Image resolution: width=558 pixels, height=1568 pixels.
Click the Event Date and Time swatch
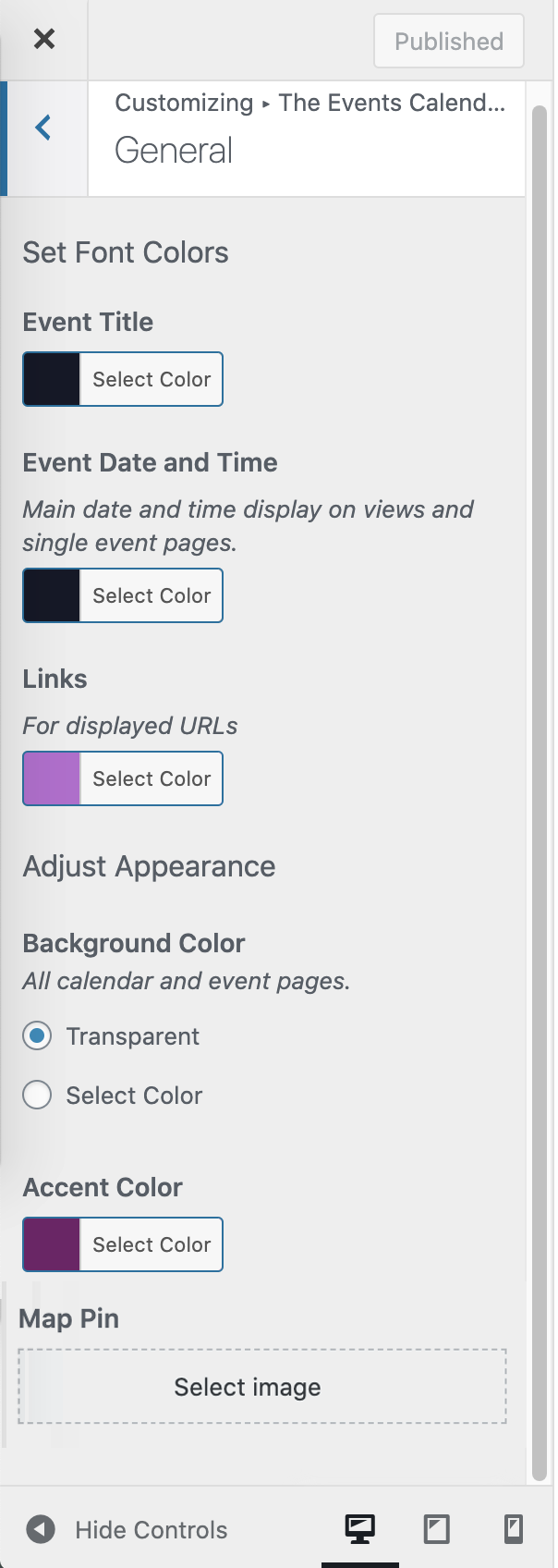(x=52, y=595)
